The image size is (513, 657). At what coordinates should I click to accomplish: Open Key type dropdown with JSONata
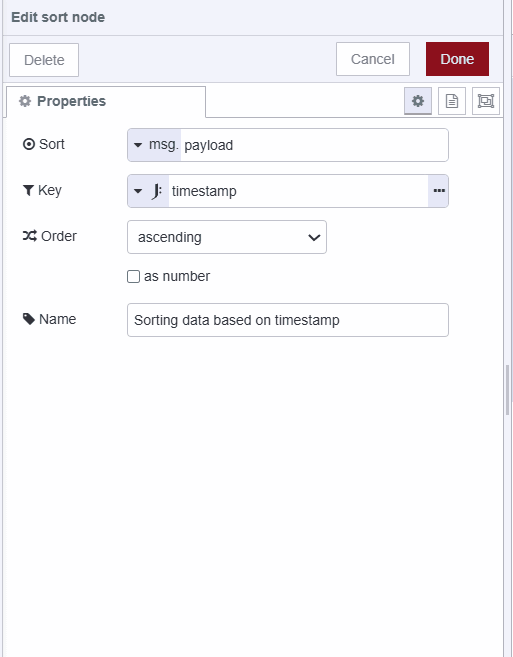pos(148,191)
